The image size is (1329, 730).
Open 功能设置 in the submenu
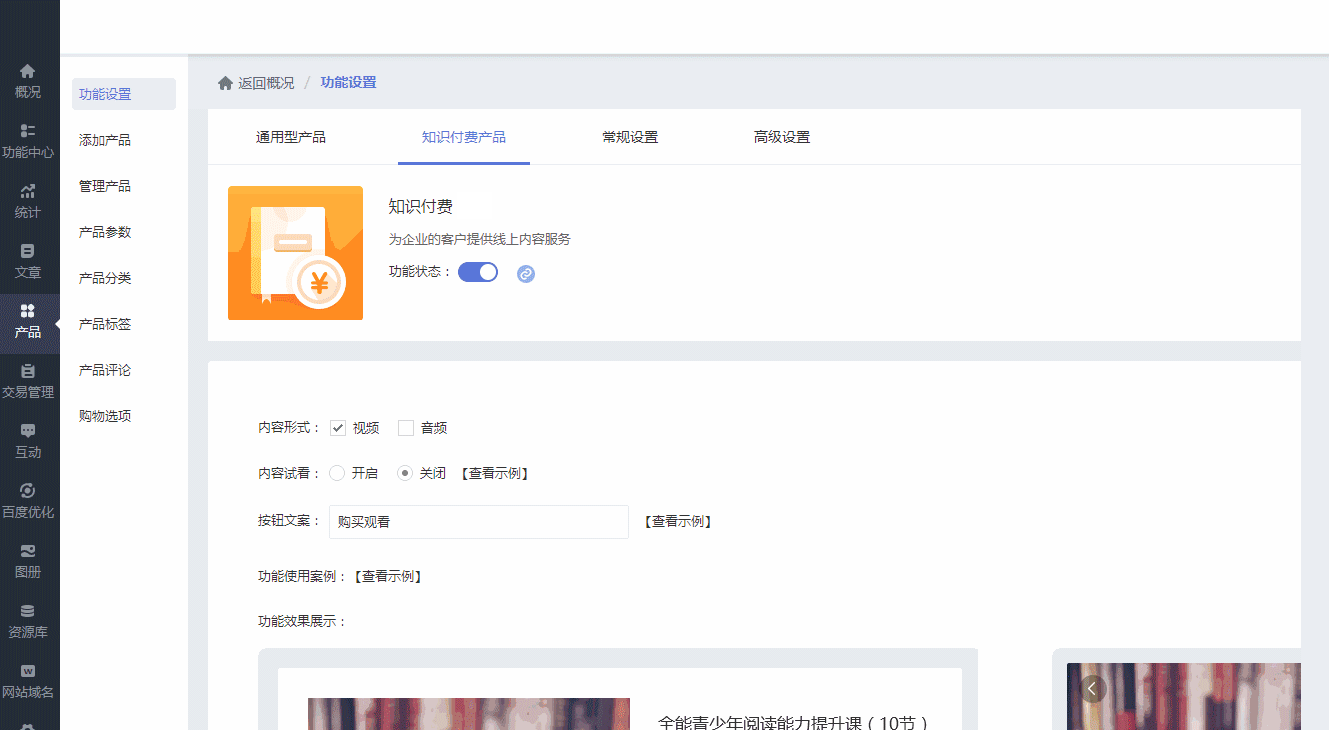[124, 94]
